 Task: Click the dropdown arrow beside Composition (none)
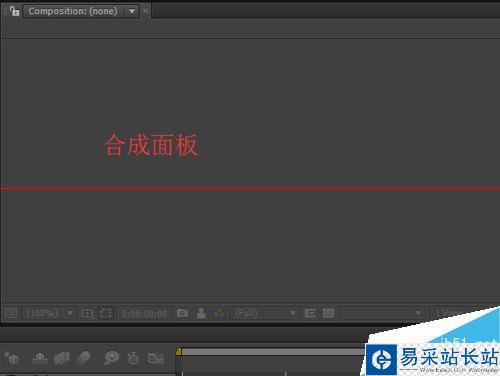(132, 11)
